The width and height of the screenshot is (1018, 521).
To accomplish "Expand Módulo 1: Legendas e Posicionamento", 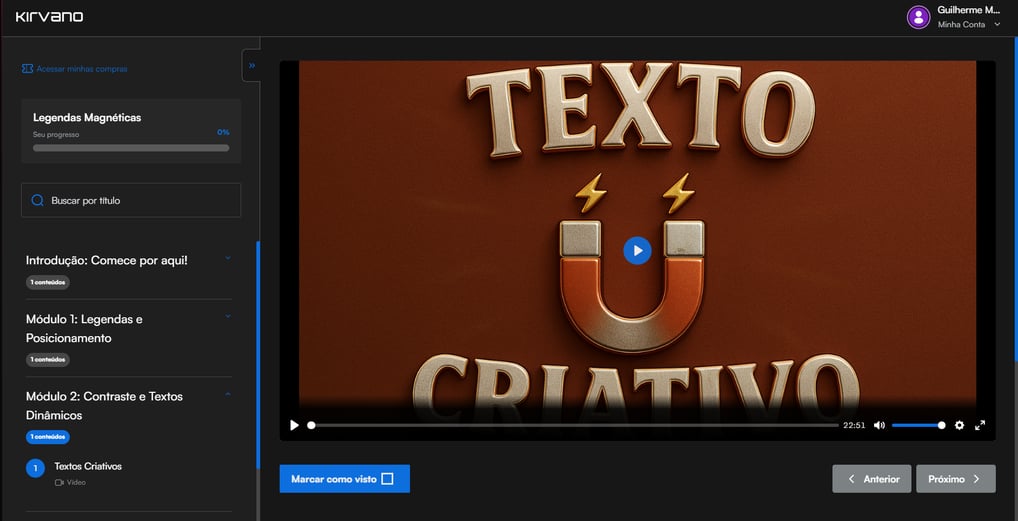I will point(228,317).
